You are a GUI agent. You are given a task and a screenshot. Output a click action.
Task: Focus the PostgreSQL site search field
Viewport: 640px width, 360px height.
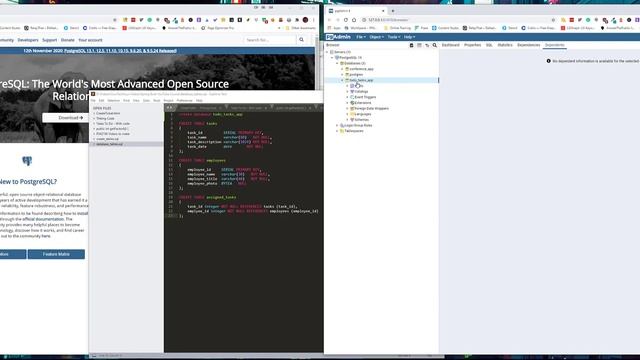coord(269,40)
